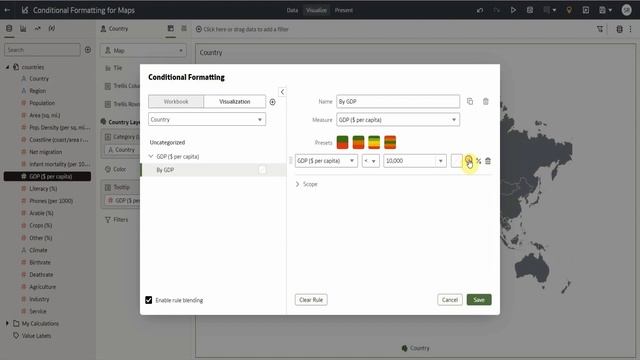Go to the Visualize page
Viewport: 640px width, 360px height.
coord(316,10)
